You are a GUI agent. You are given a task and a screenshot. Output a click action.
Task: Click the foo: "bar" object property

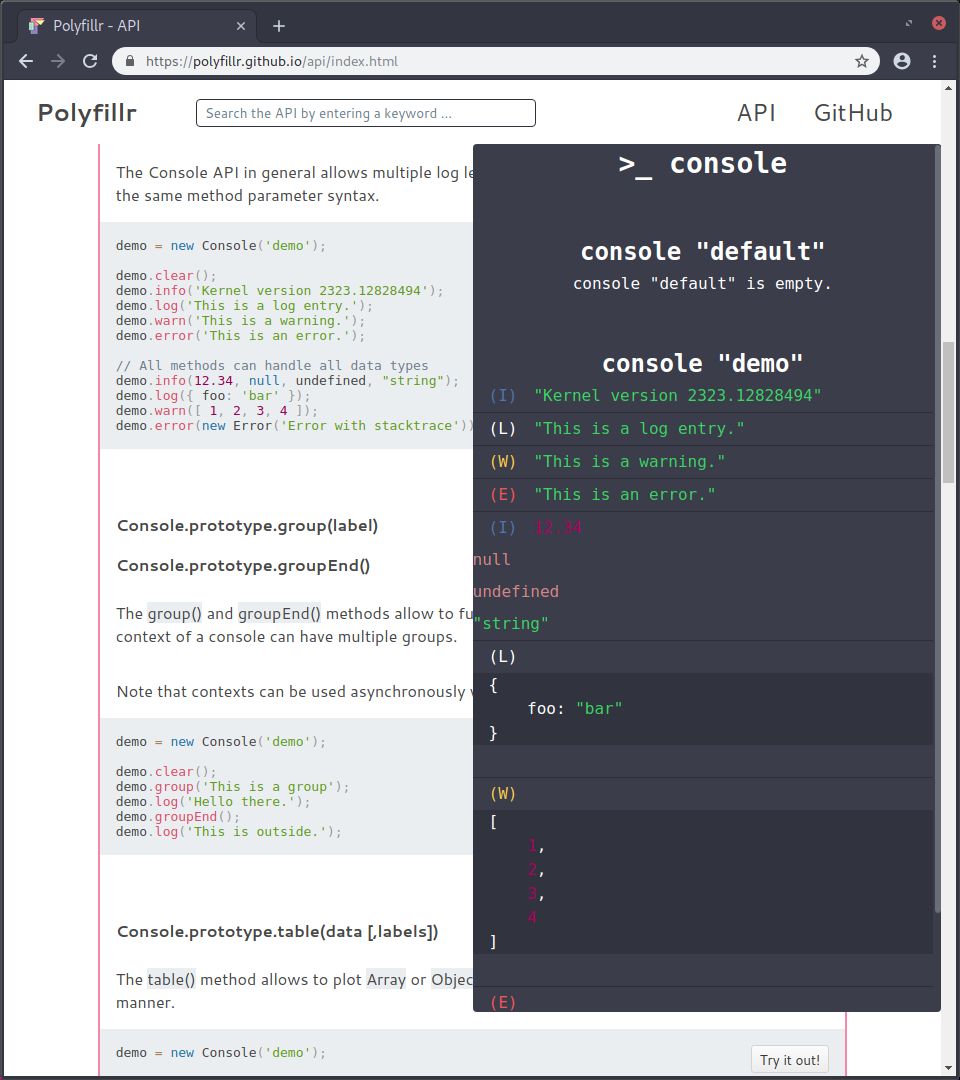(x=575, y=709)
